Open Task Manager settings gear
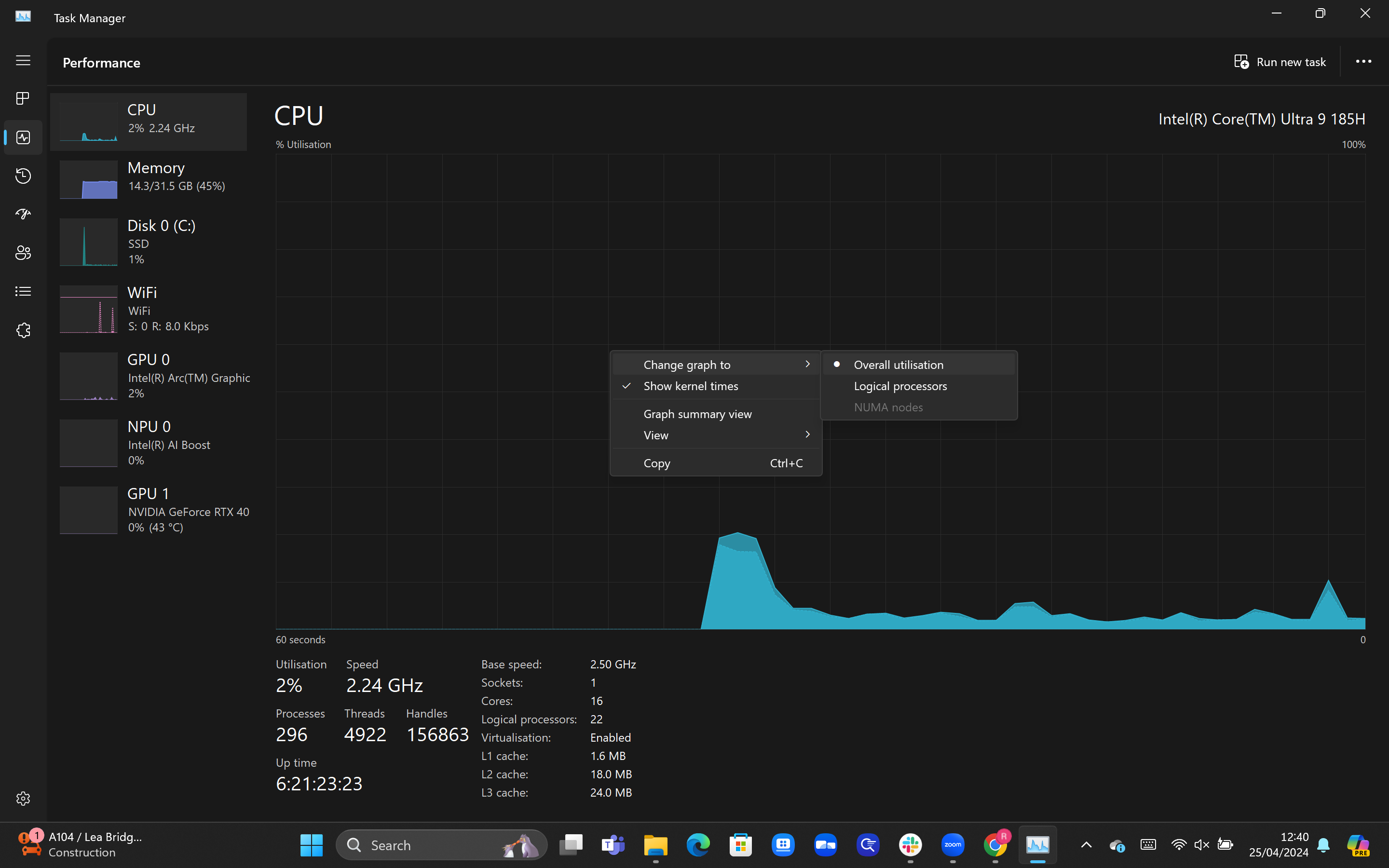This screenshot has width=1389, height=868. coord(23,799)
